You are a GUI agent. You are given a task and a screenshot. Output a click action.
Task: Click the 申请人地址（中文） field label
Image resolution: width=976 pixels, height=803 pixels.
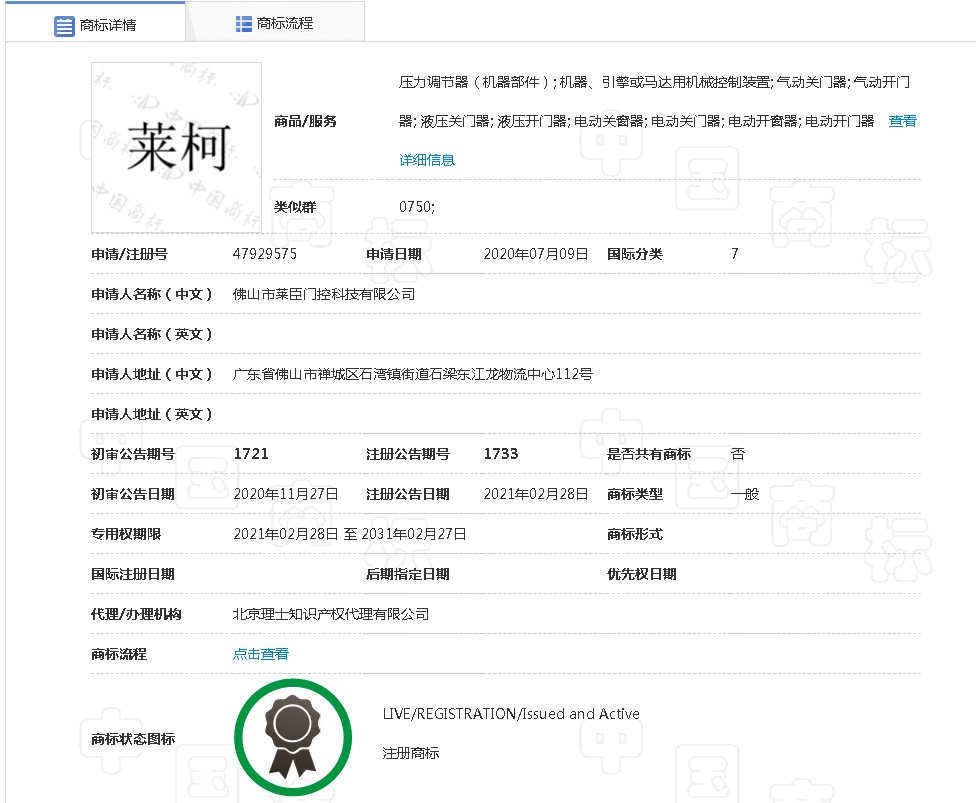pos(152,374)
